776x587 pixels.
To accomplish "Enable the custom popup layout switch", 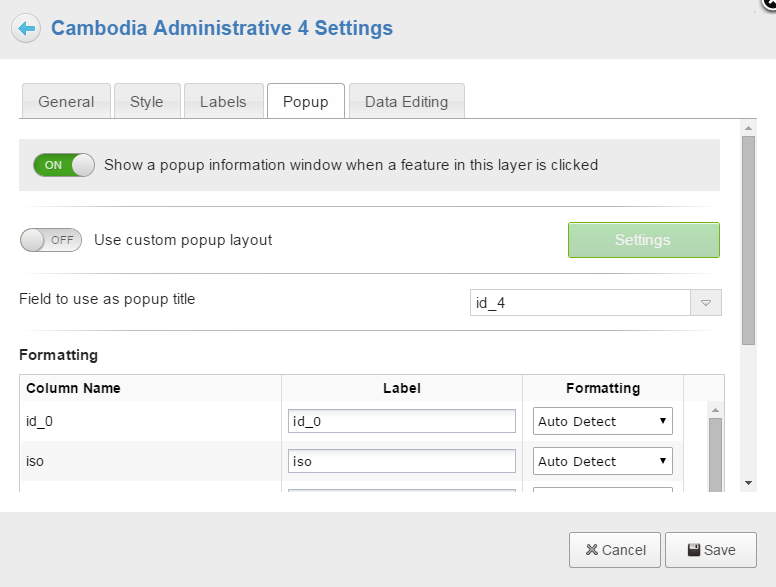I will point(51,240).
